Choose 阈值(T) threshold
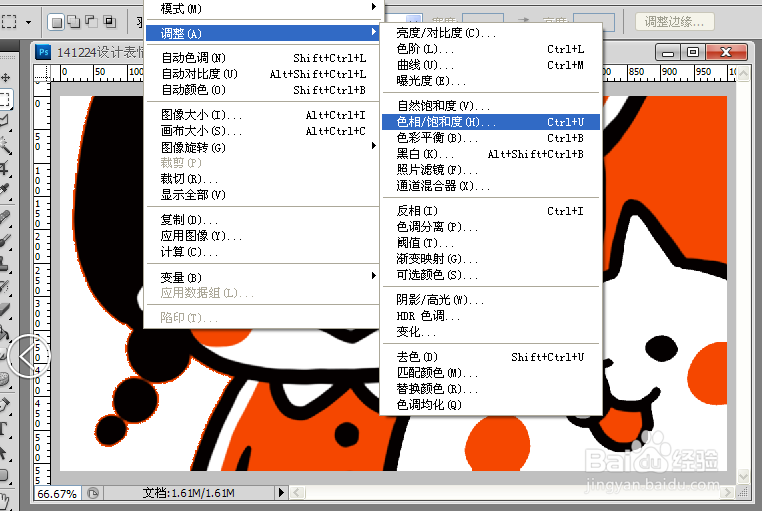 tap(491, 243)
